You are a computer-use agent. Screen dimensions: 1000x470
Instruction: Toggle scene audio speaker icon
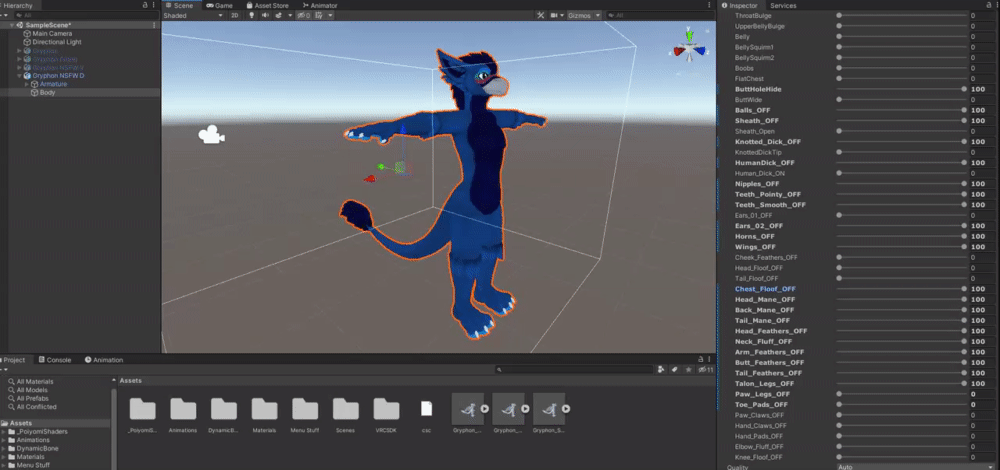tap(265, 15)
